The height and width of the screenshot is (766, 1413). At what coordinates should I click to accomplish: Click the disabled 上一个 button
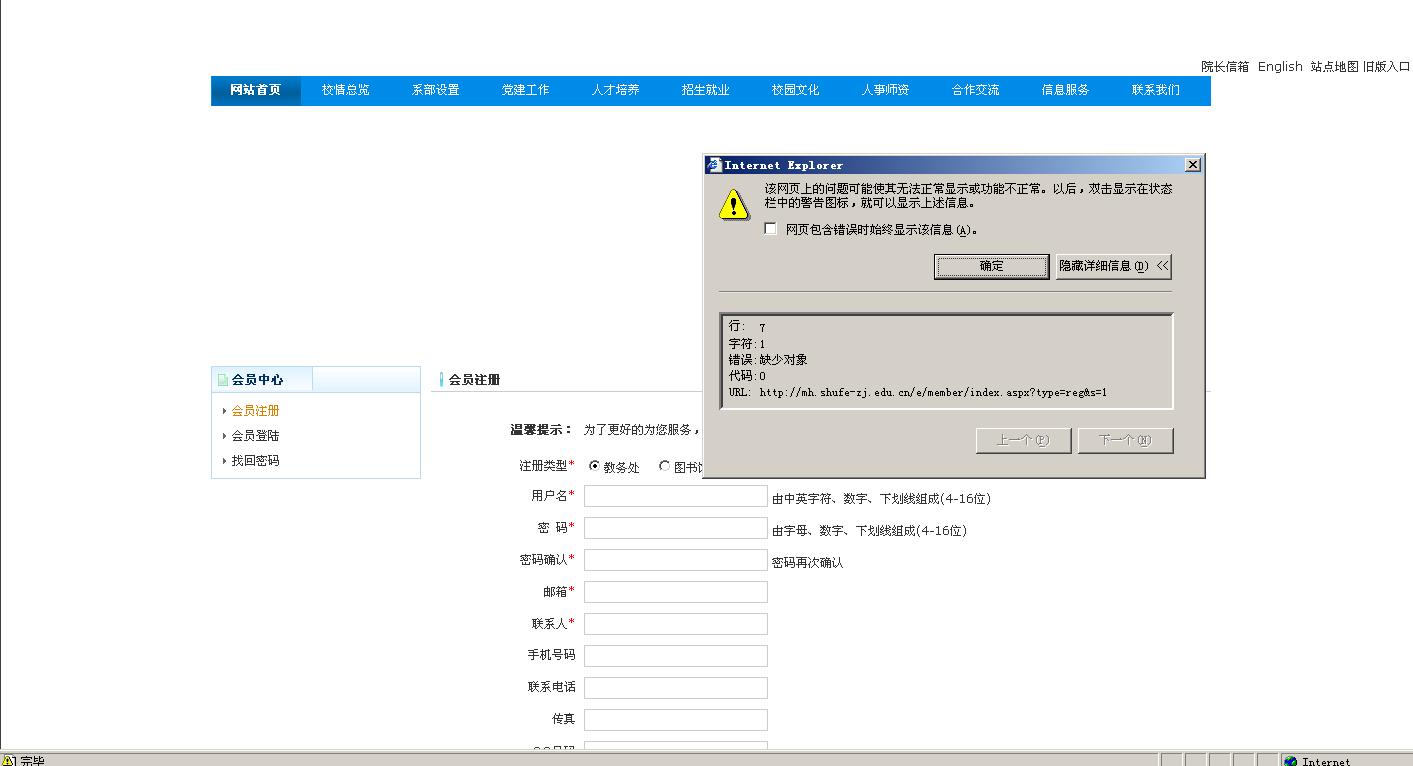coord(1023,440)
